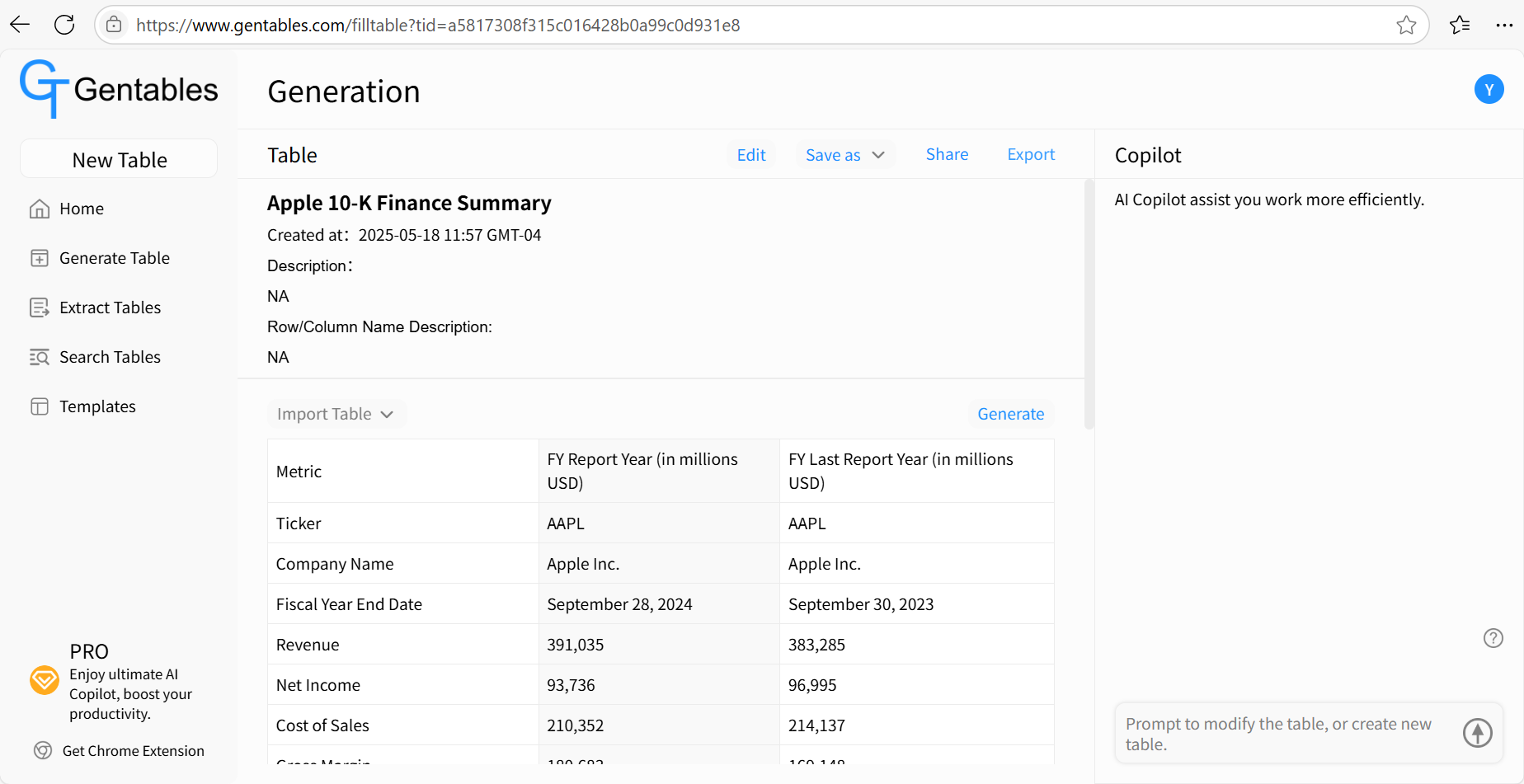Click the Gentables logo icon

(44, 89)
